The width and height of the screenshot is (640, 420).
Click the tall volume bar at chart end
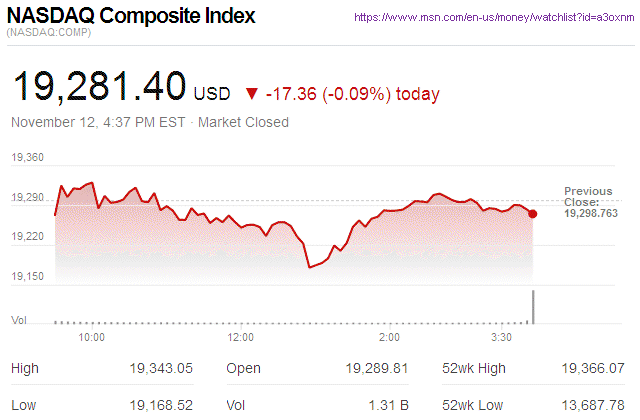pos(533,306)
